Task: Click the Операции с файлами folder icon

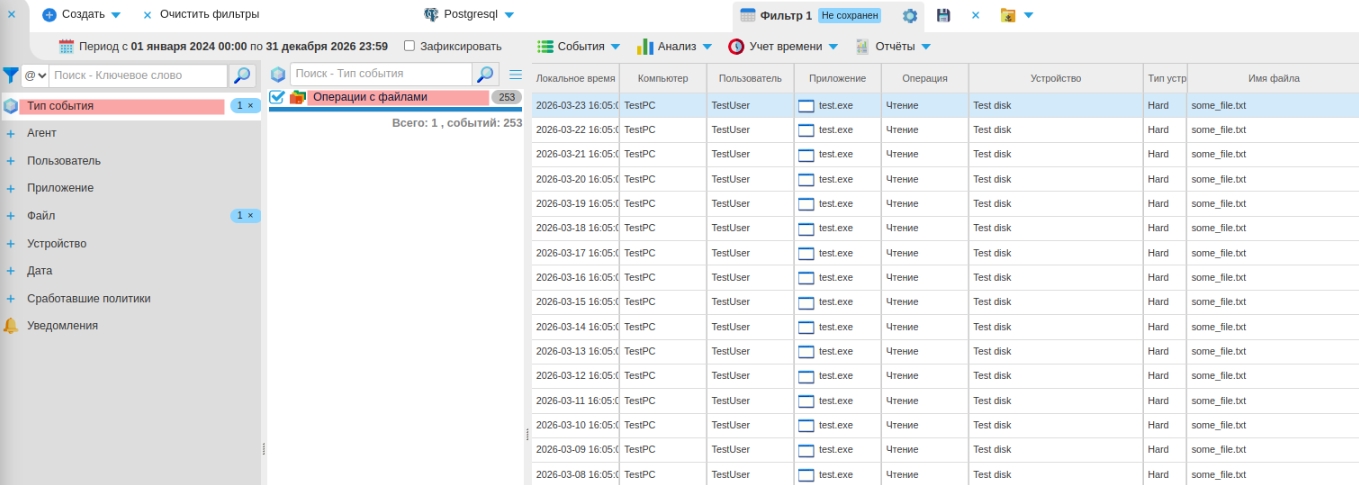Action: coord(297,97)
